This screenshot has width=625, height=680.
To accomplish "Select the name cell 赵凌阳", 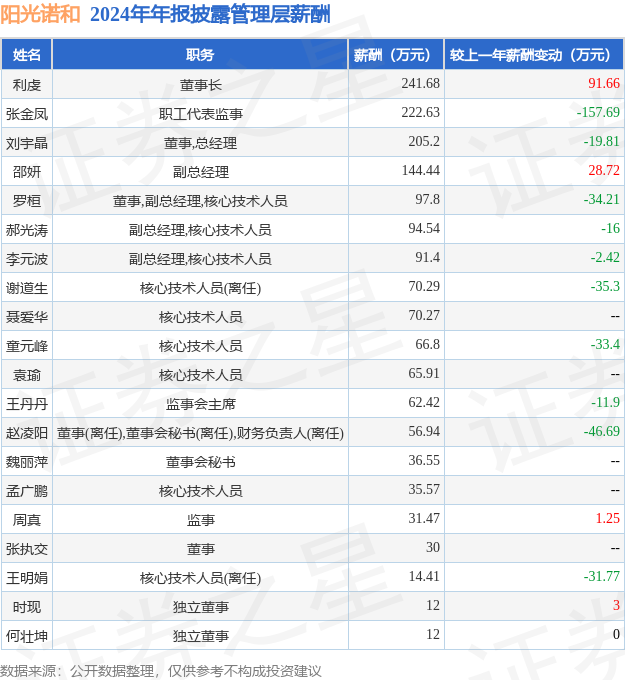I will click(x=26, y=433).
